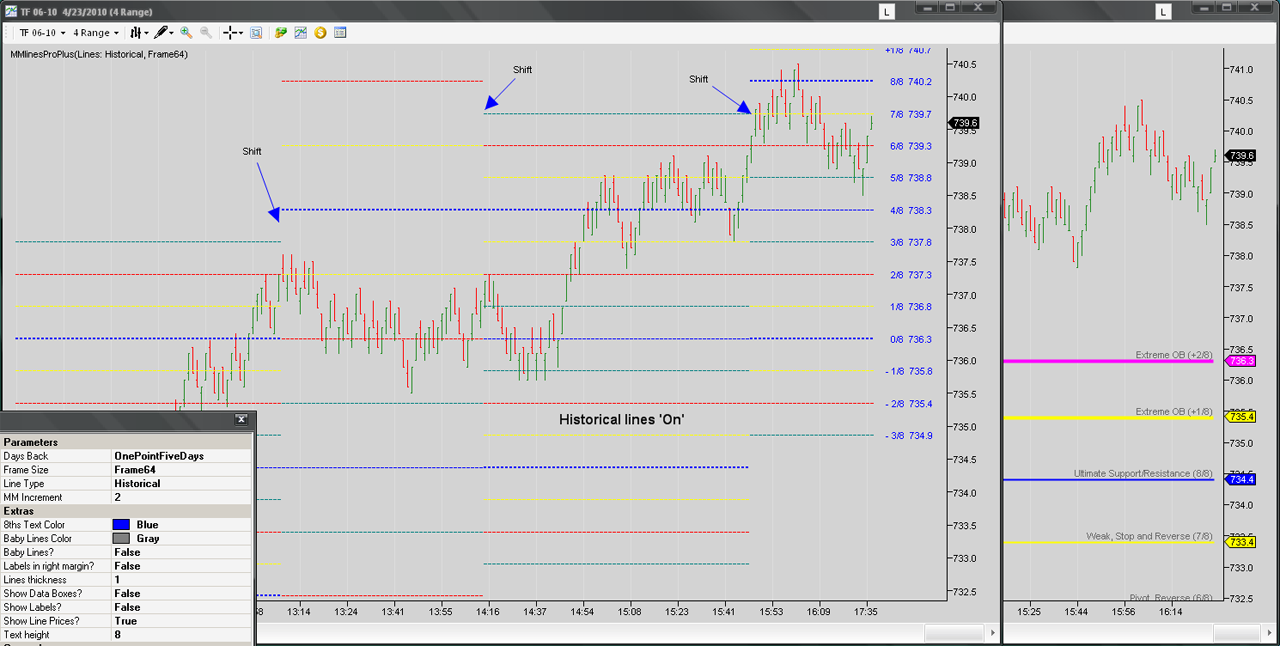This screenshot has width=1280, height=646.
Task: Open the indicators chart icon
Action: click(301, 33)
